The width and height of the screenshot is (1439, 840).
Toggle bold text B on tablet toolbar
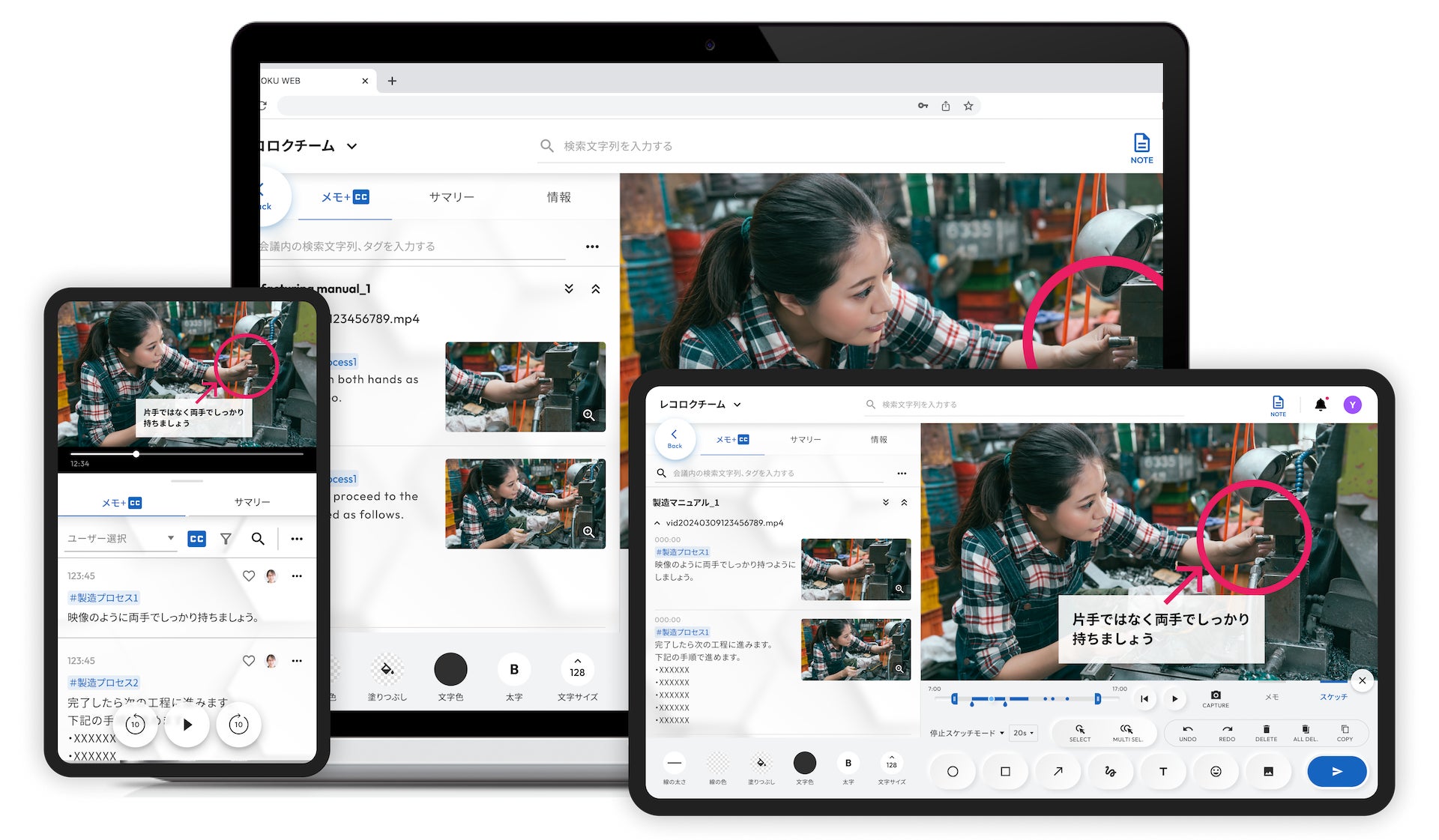848,763
